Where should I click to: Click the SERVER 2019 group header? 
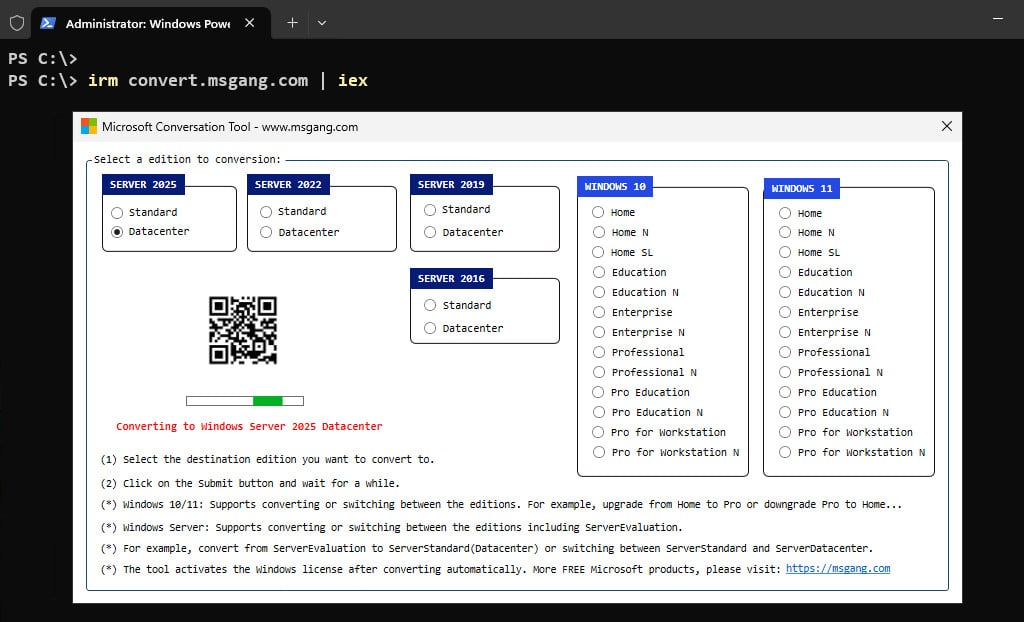(451, 184)
